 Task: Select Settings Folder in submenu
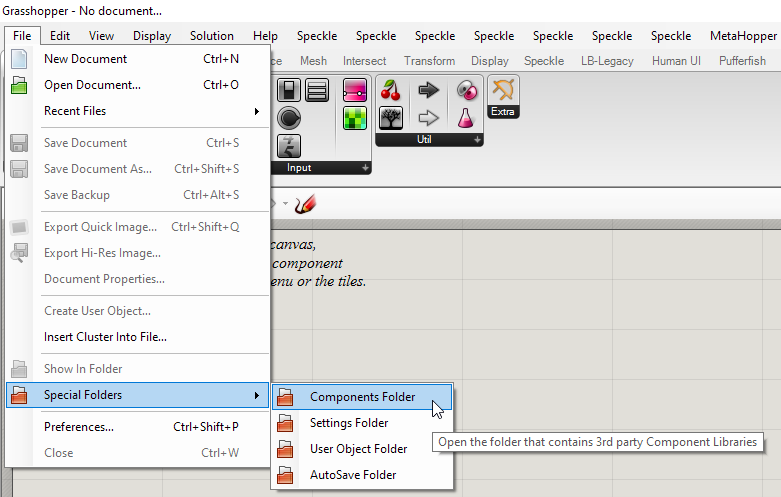[362, 423]
